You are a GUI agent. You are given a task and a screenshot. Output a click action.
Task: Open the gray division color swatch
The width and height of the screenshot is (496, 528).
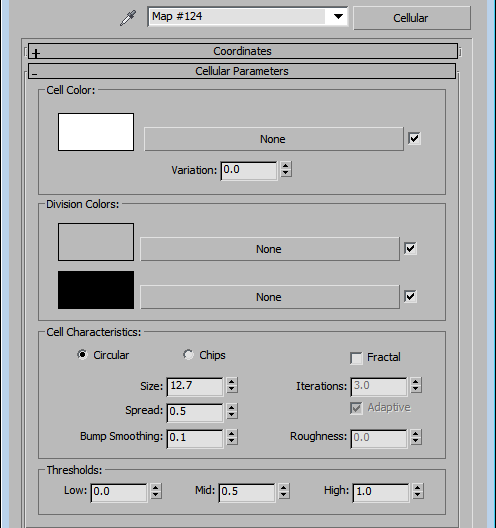pos(96,242)
